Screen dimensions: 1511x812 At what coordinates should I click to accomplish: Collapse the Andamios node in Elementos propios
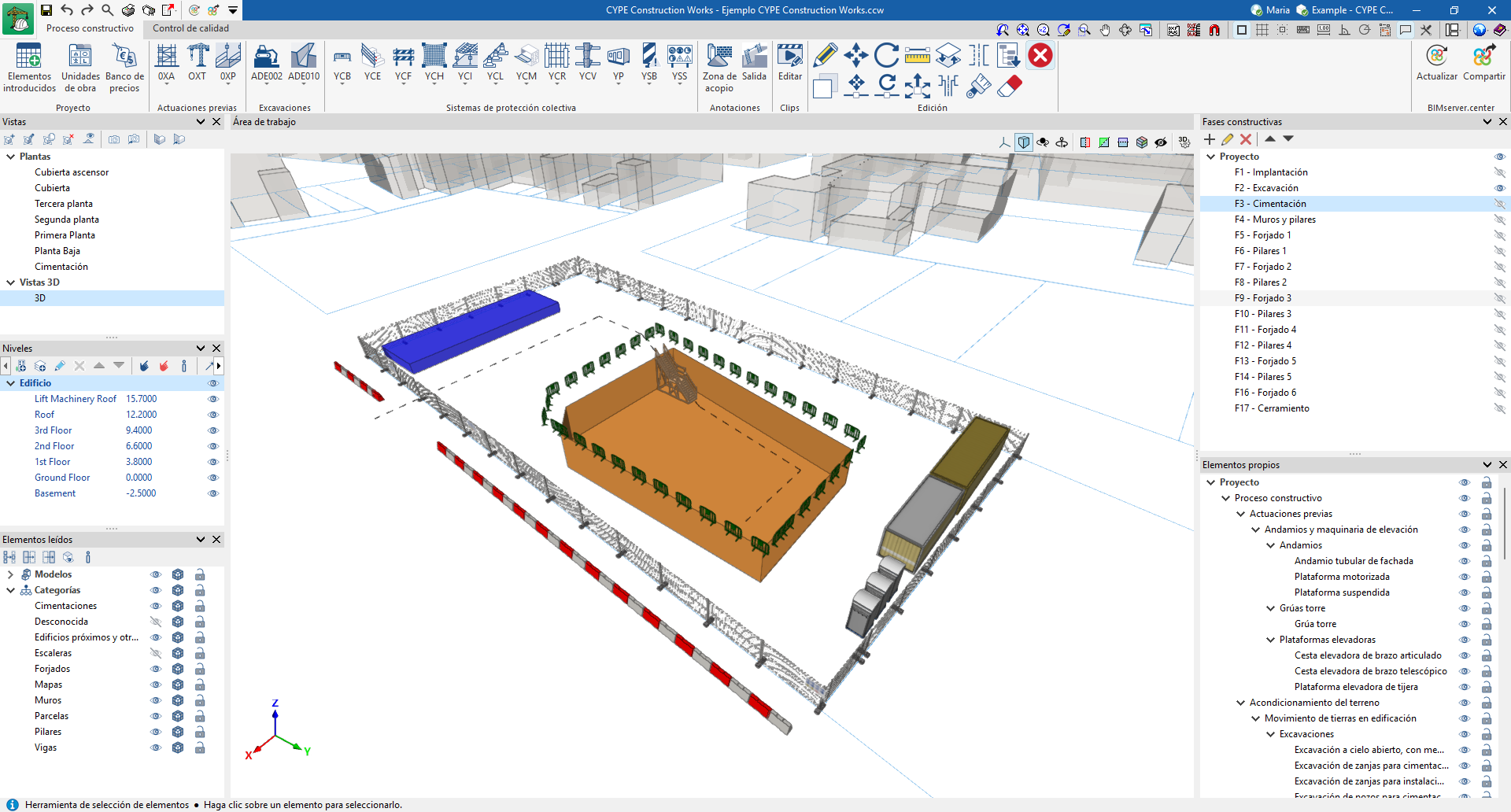click(1270, 545)
